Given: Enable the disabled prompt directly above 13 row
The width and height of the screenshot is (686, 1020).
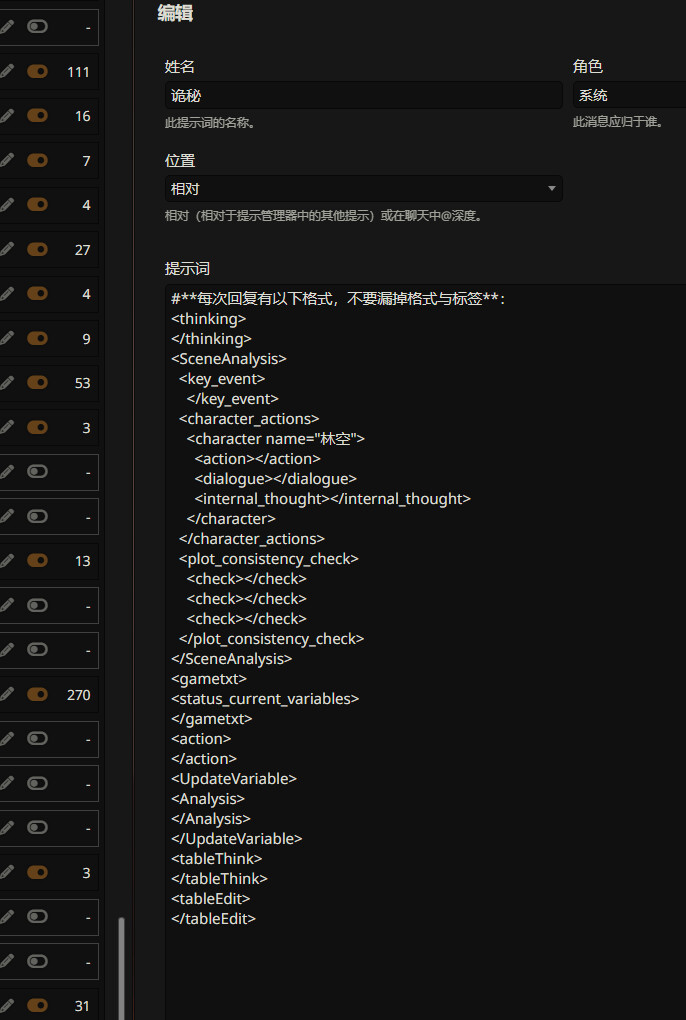Looking at the screenshot, I should tap(37, 517).
